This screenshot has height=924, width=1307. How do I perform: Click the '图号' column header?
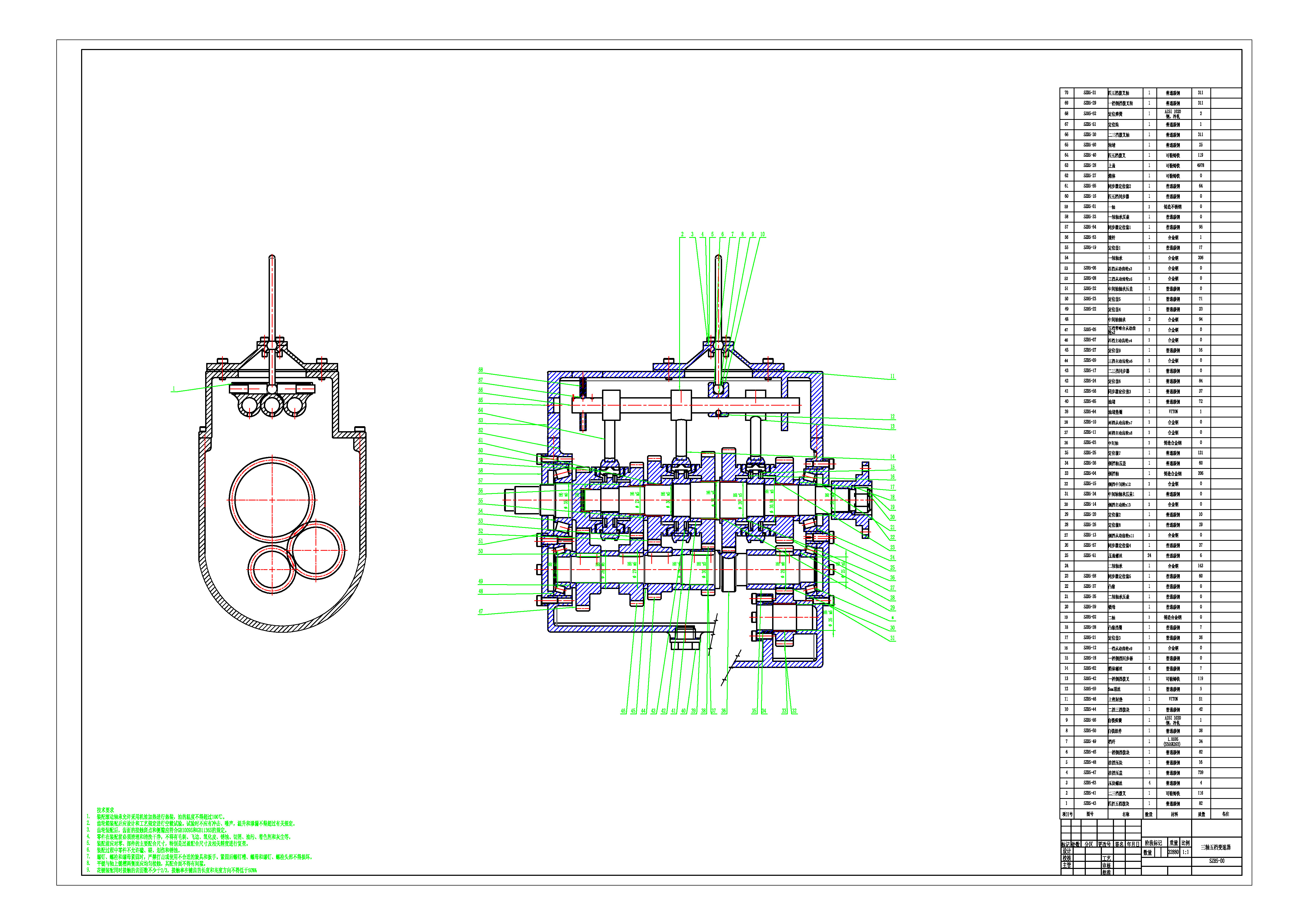click(1089, 814)
